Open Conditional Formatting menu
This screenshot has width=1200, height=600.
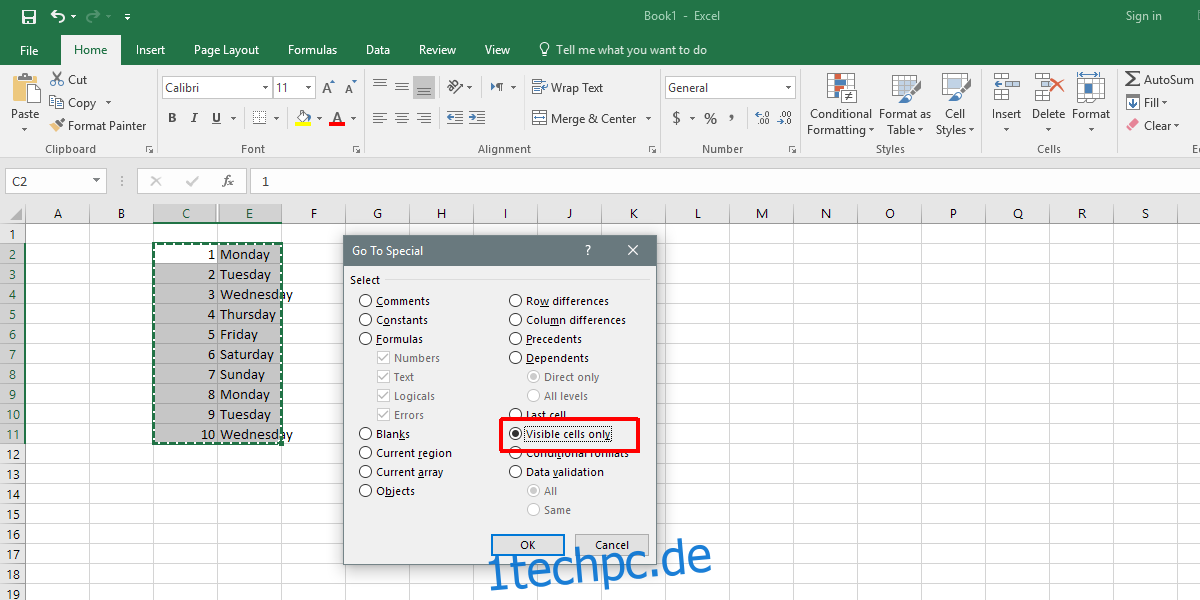[841, 105]
